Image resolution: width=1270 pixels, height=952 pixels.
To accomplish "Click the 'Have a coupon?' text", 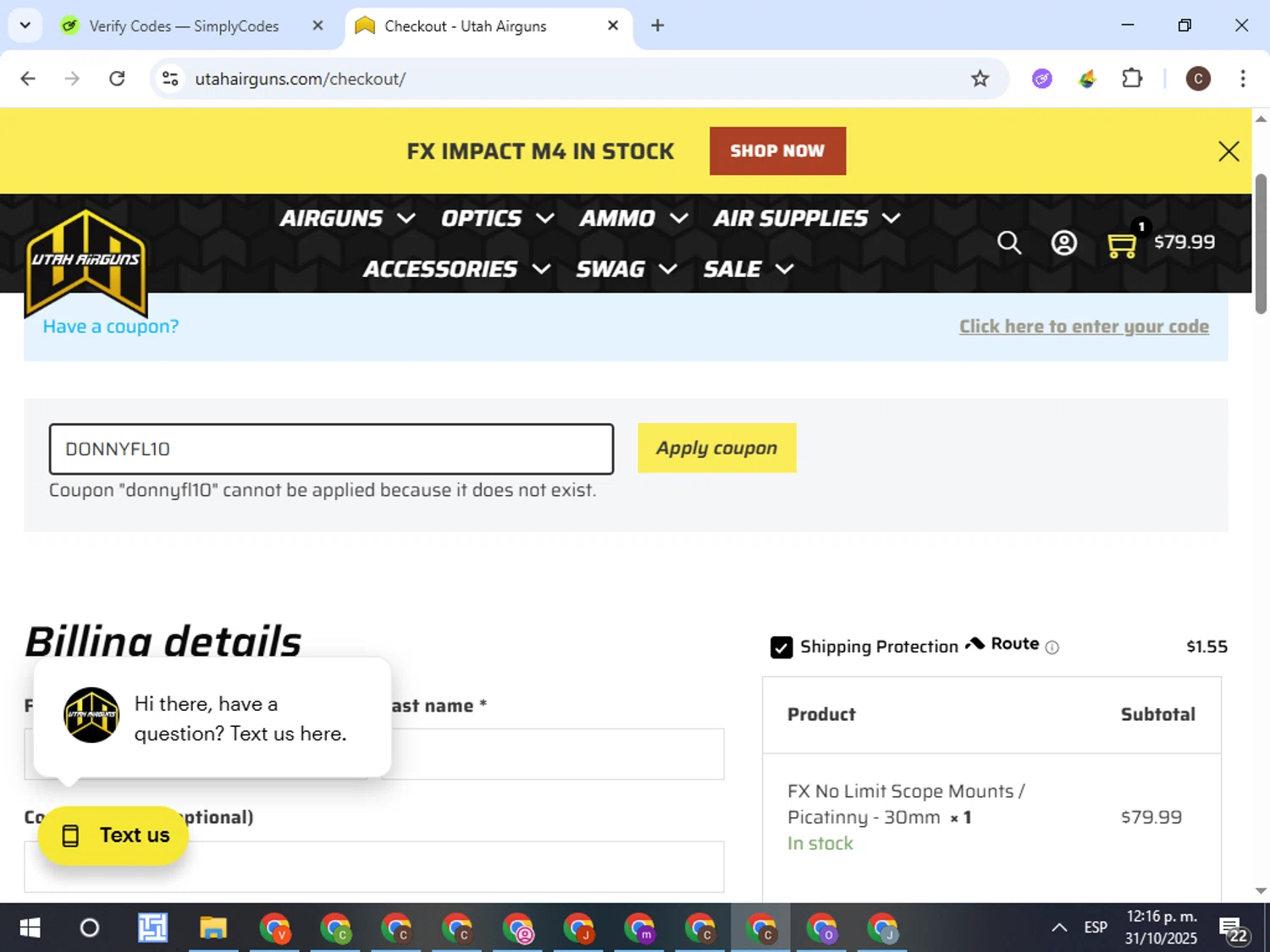I will click(x=111, y=327).
